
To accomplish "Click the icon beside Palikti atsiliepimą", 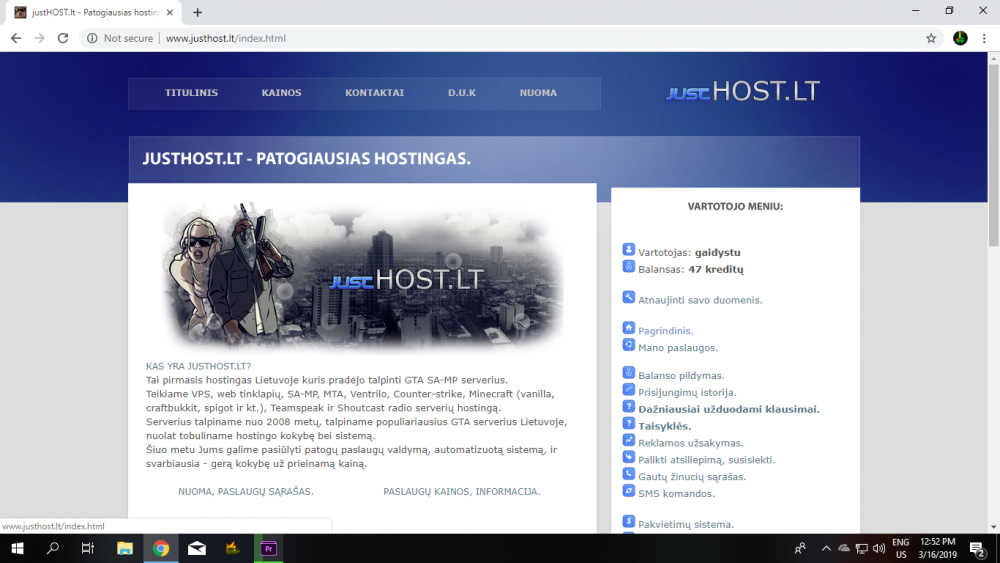I will [628, 457].
